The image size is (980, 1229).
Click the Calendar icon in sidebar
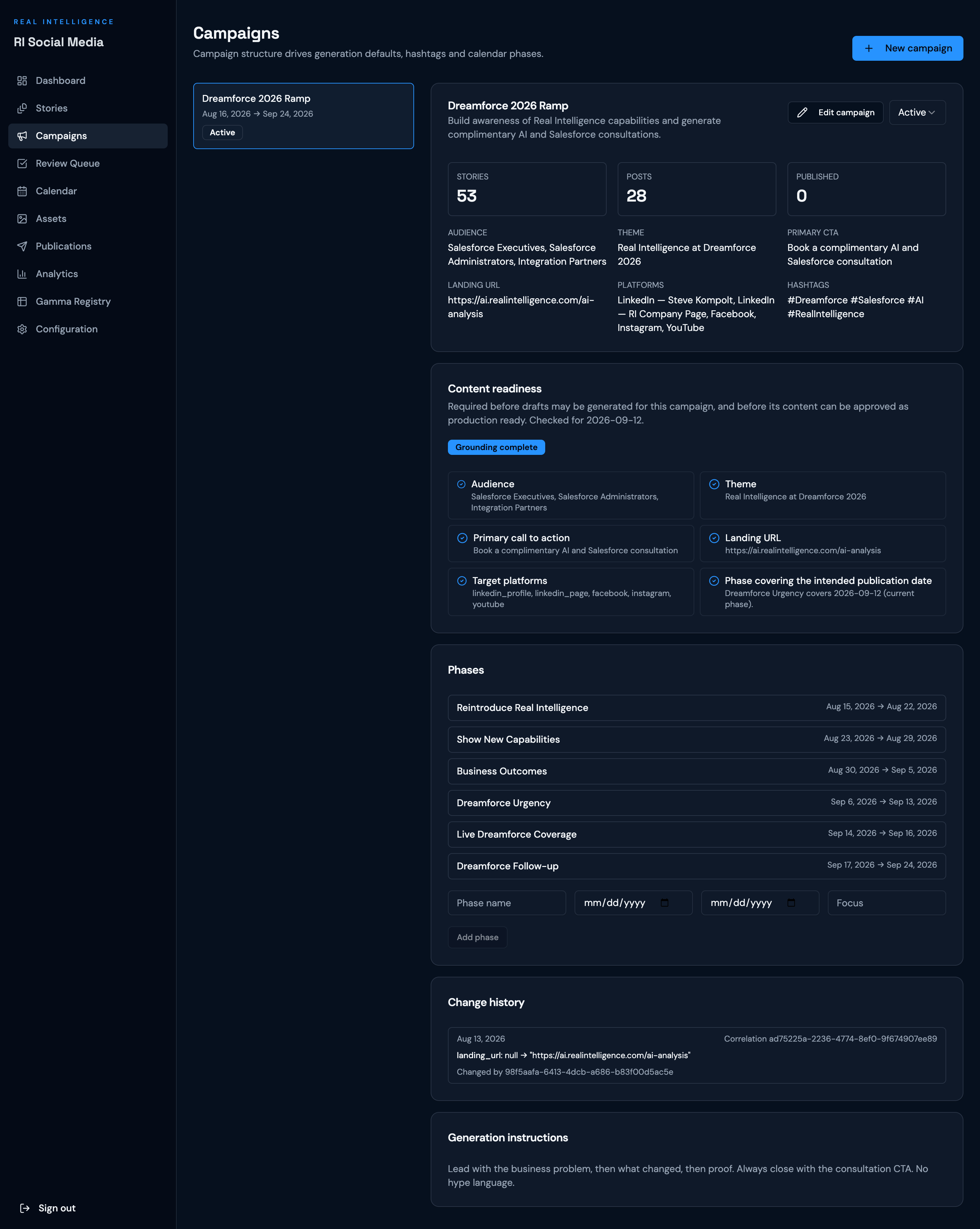click(x=22, y=191)
